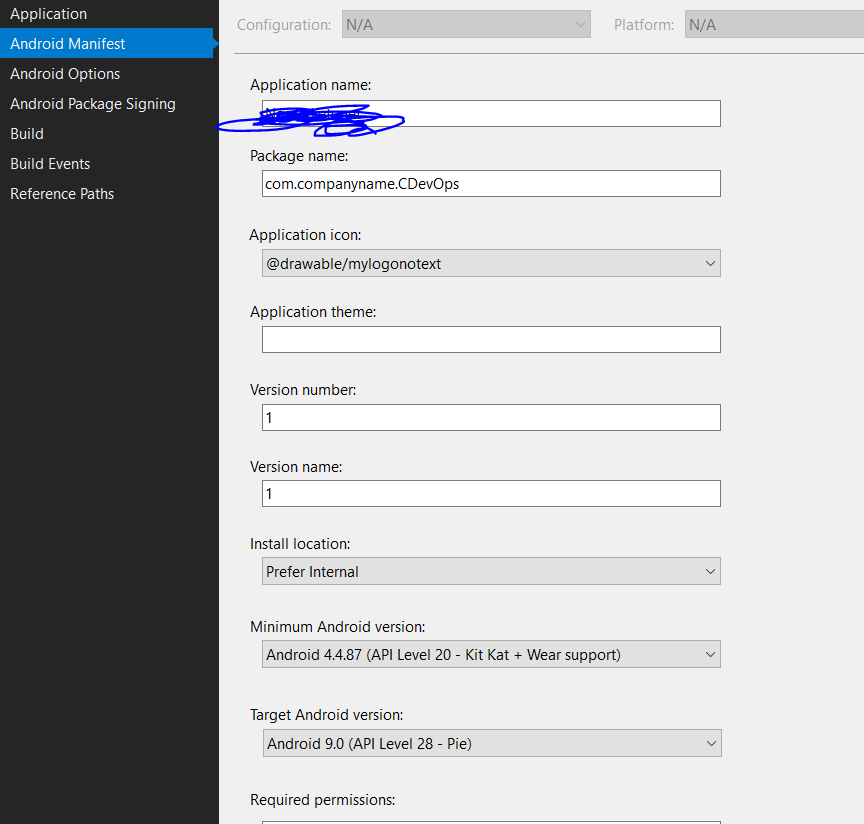Image resolution: width=864 pixels, height=824 pixels.
Task: Open the Minimum Android version dropdown
Action: tap(491, 654)
